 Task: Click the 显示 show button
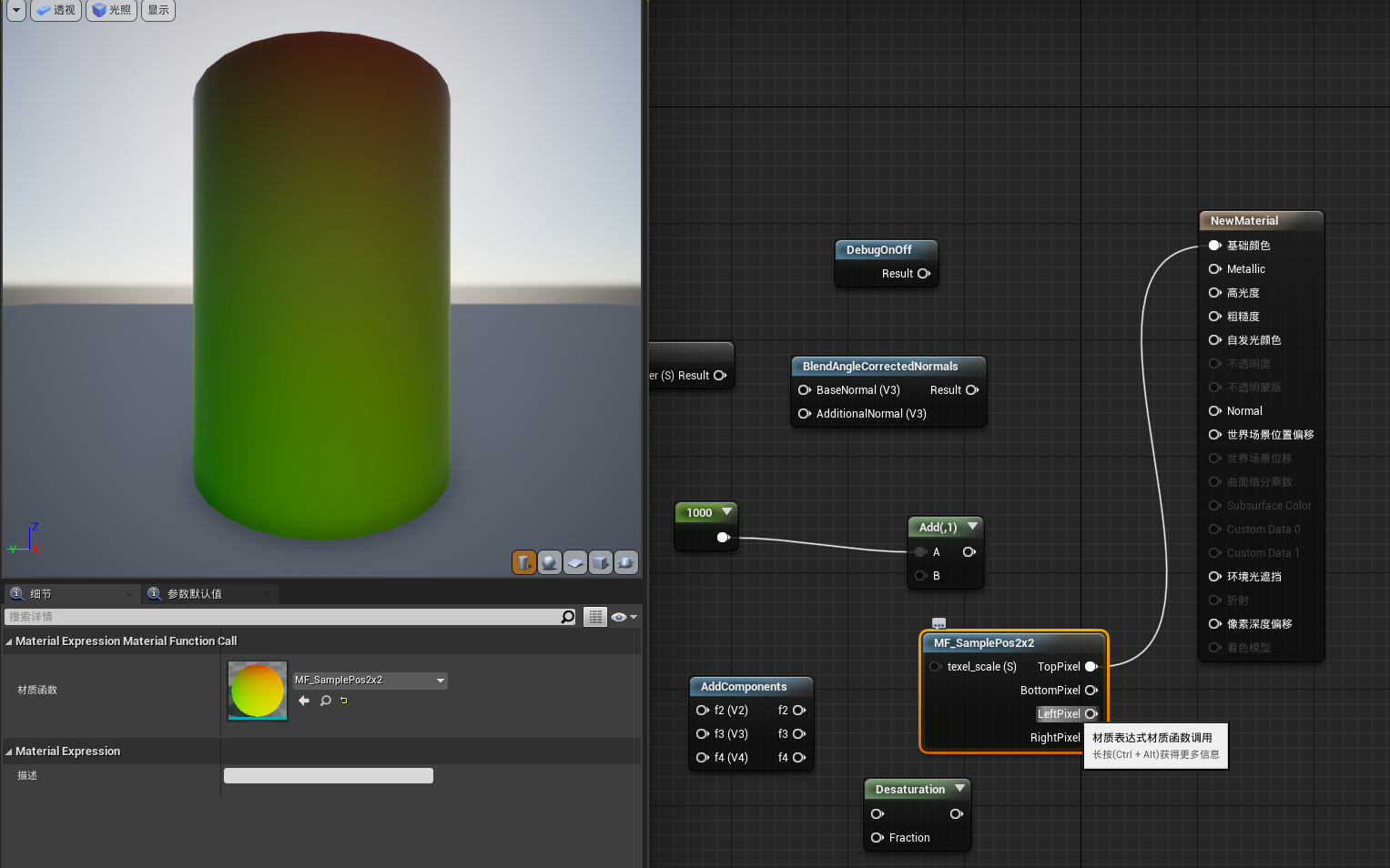pos(158,10)
